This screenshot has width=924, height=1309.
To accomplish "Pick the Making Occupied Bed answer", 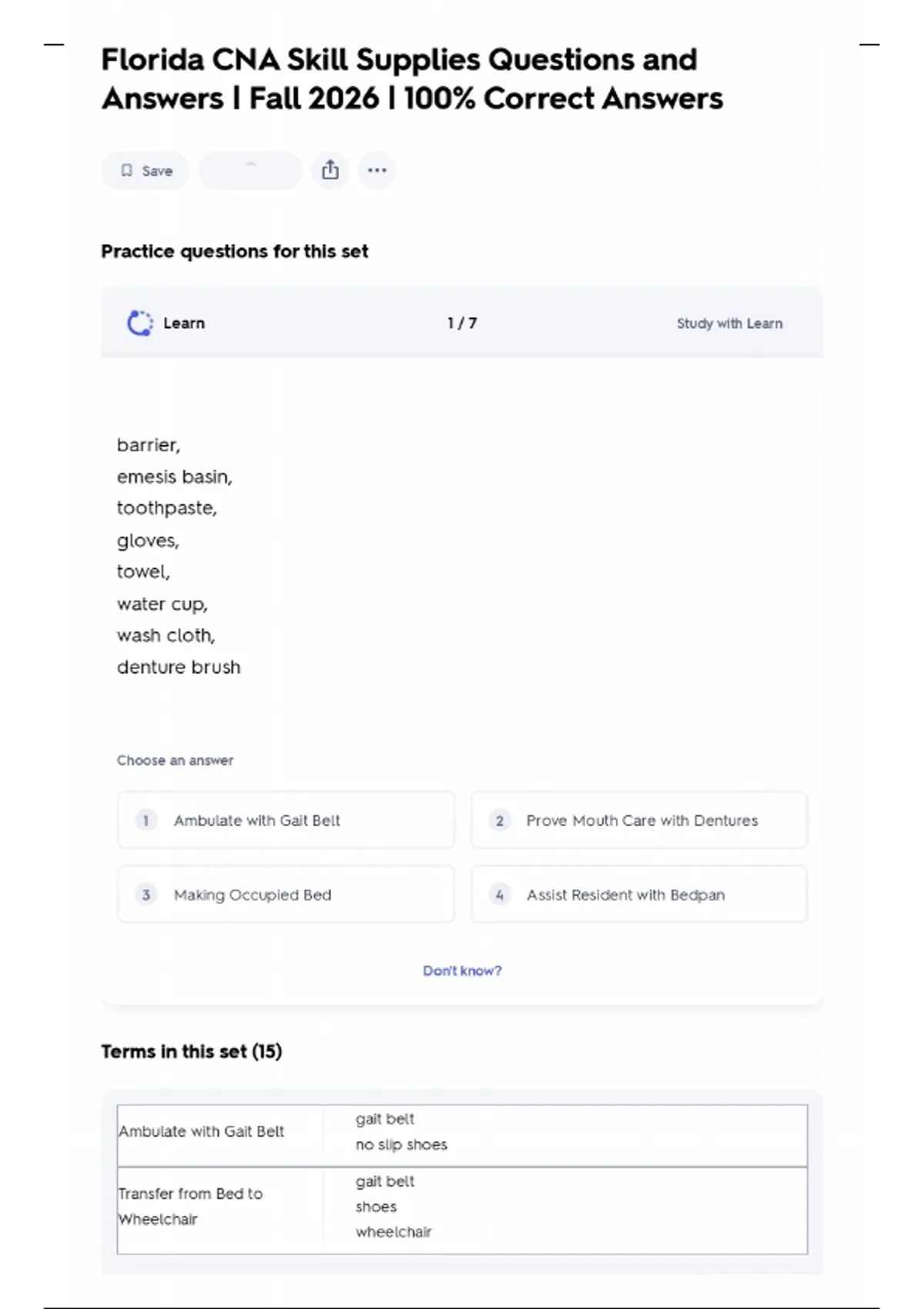I will [286, 894].
